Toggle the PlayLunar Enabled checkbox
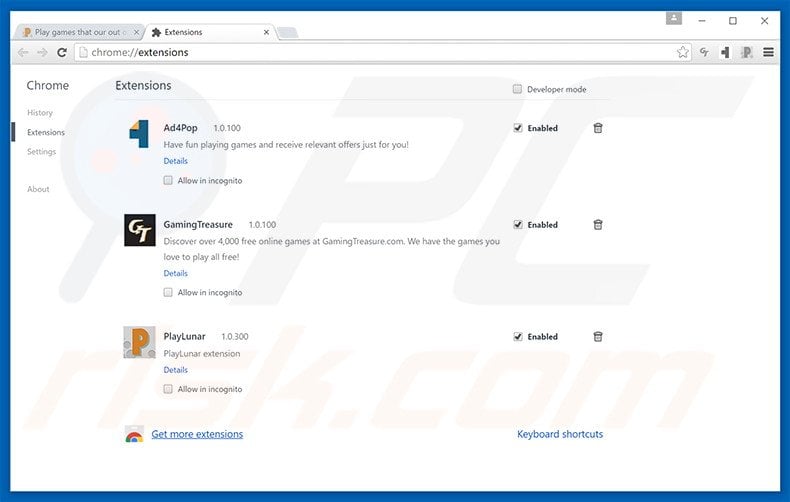790x502 pixels. (x=517, y=337)
